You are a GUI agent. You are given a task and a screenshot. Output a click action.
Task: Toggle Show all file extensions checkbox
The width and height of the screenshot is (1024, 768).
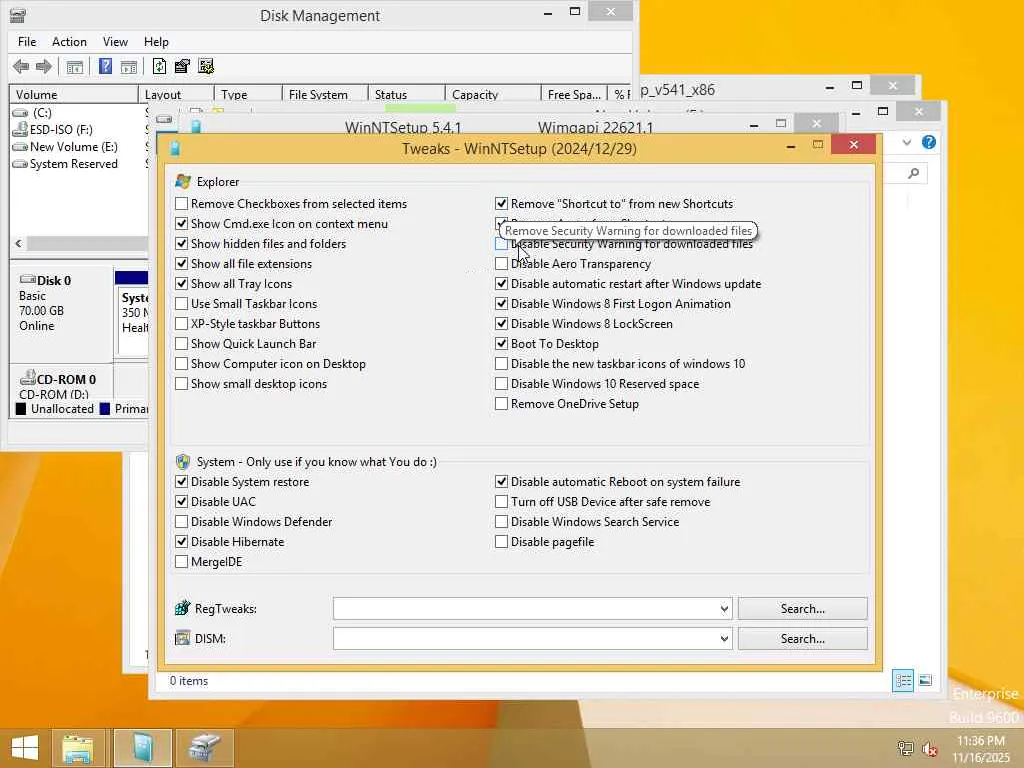[182, 264]
